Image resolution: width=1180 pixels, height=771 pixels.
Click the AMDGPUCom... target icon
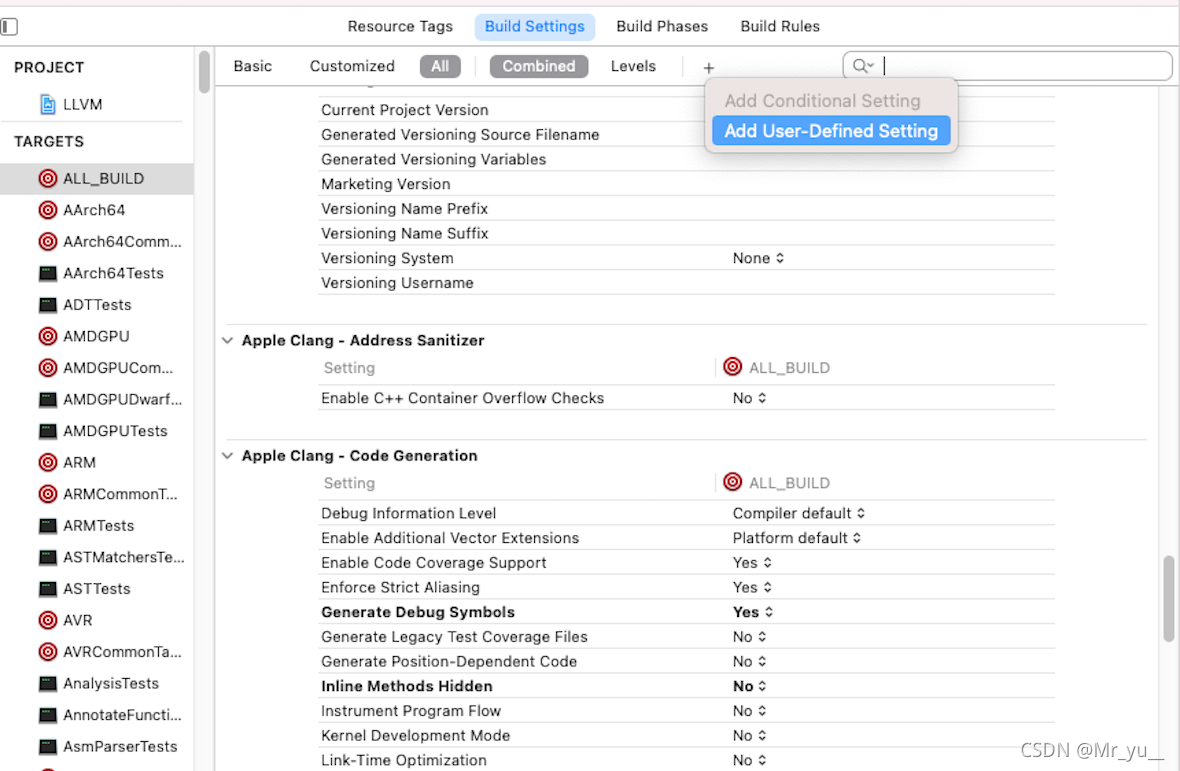tap(47, 368)
